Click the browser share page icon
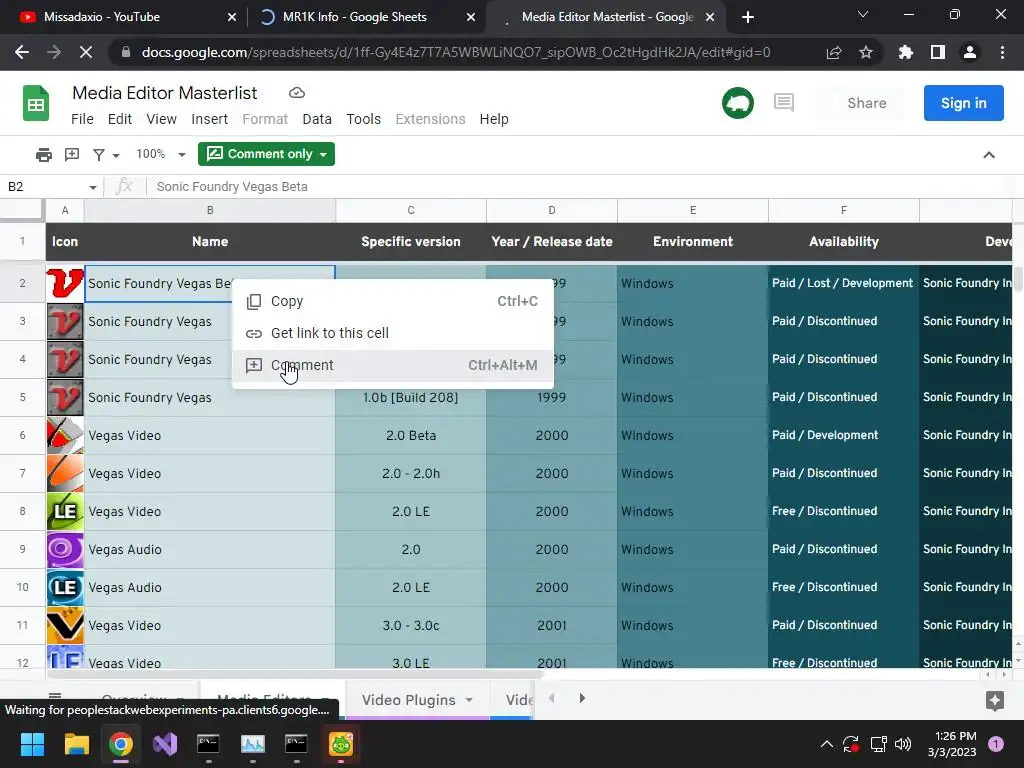The width and height of the screenshot is (1024, 768). [834, 52]
